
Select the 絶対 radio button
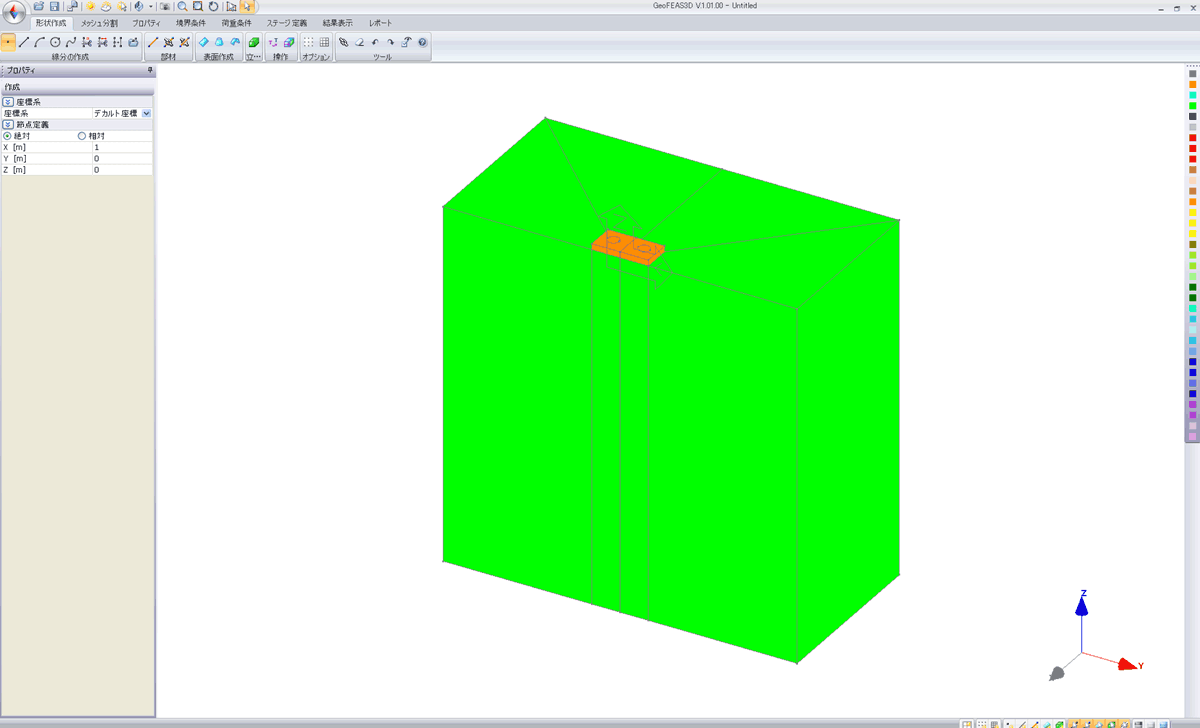coord(7,136)
